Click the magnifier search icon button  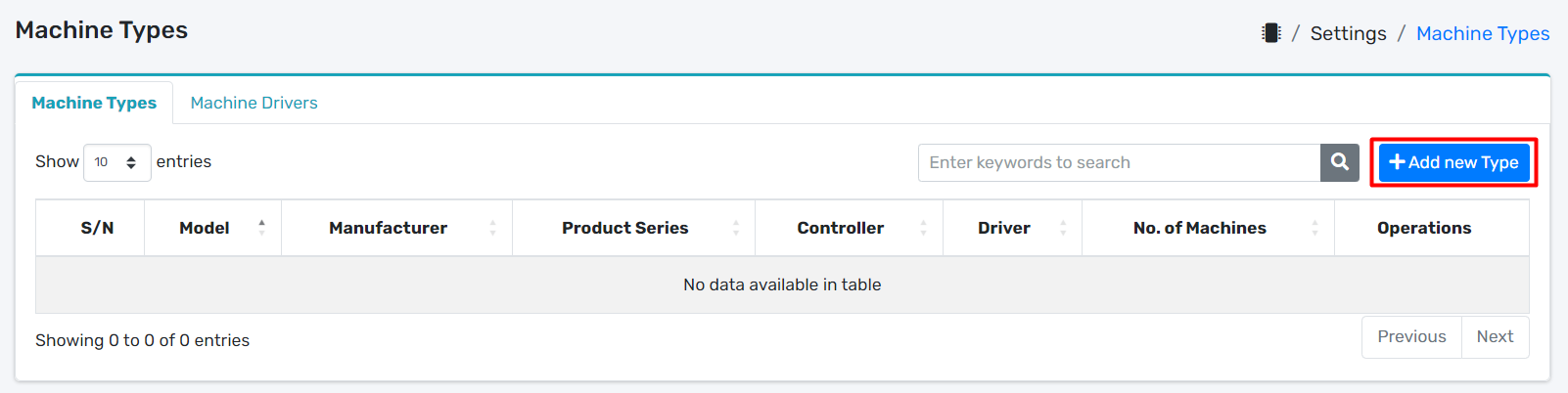click(x=1340, y=162)
